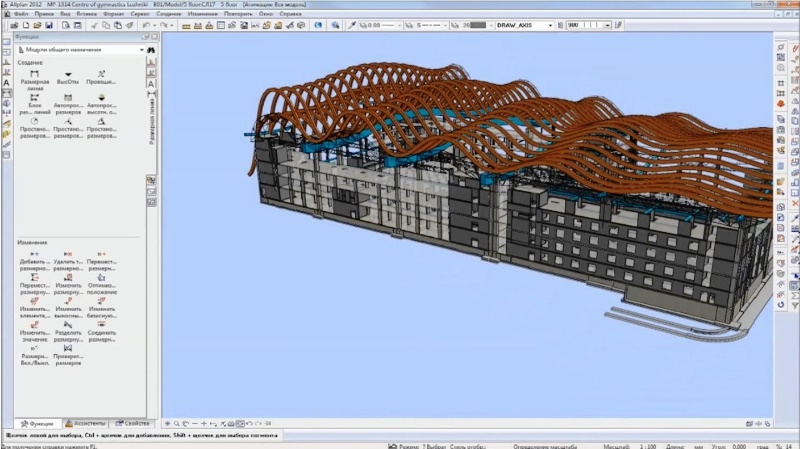Switch to the Свойства tab

pos(132,423)
